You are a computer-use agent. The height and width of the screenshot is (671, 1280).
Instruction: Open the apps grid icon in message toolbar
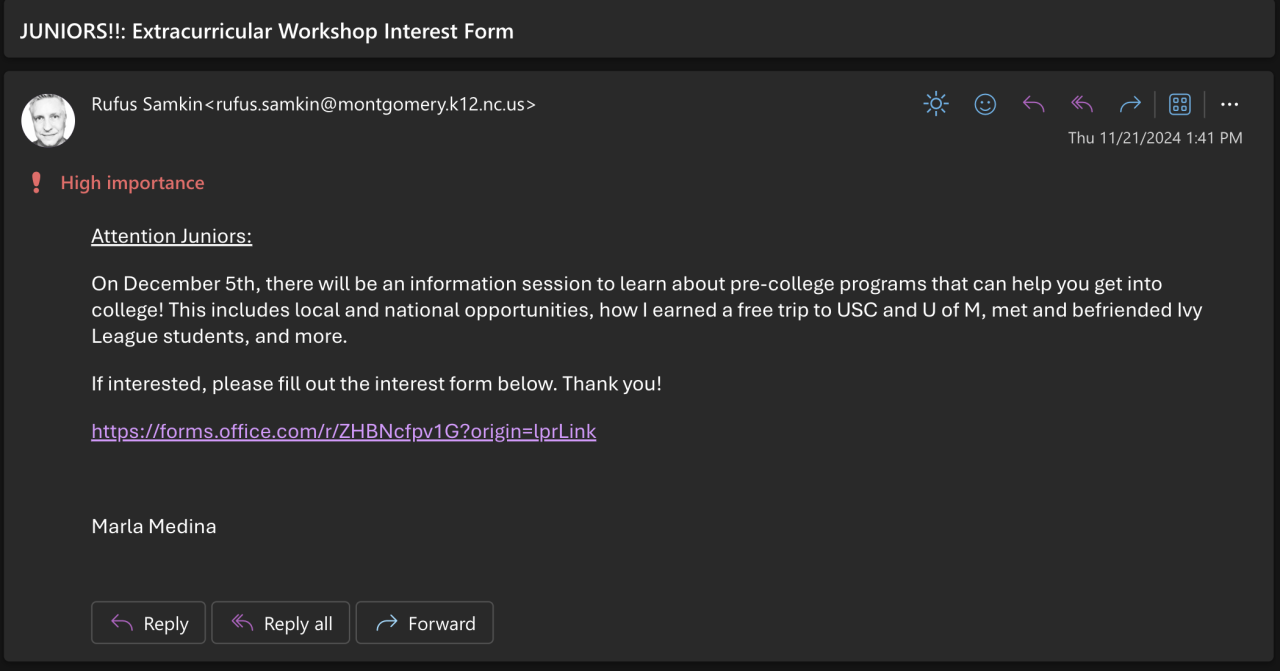(x=1180, y=104)
